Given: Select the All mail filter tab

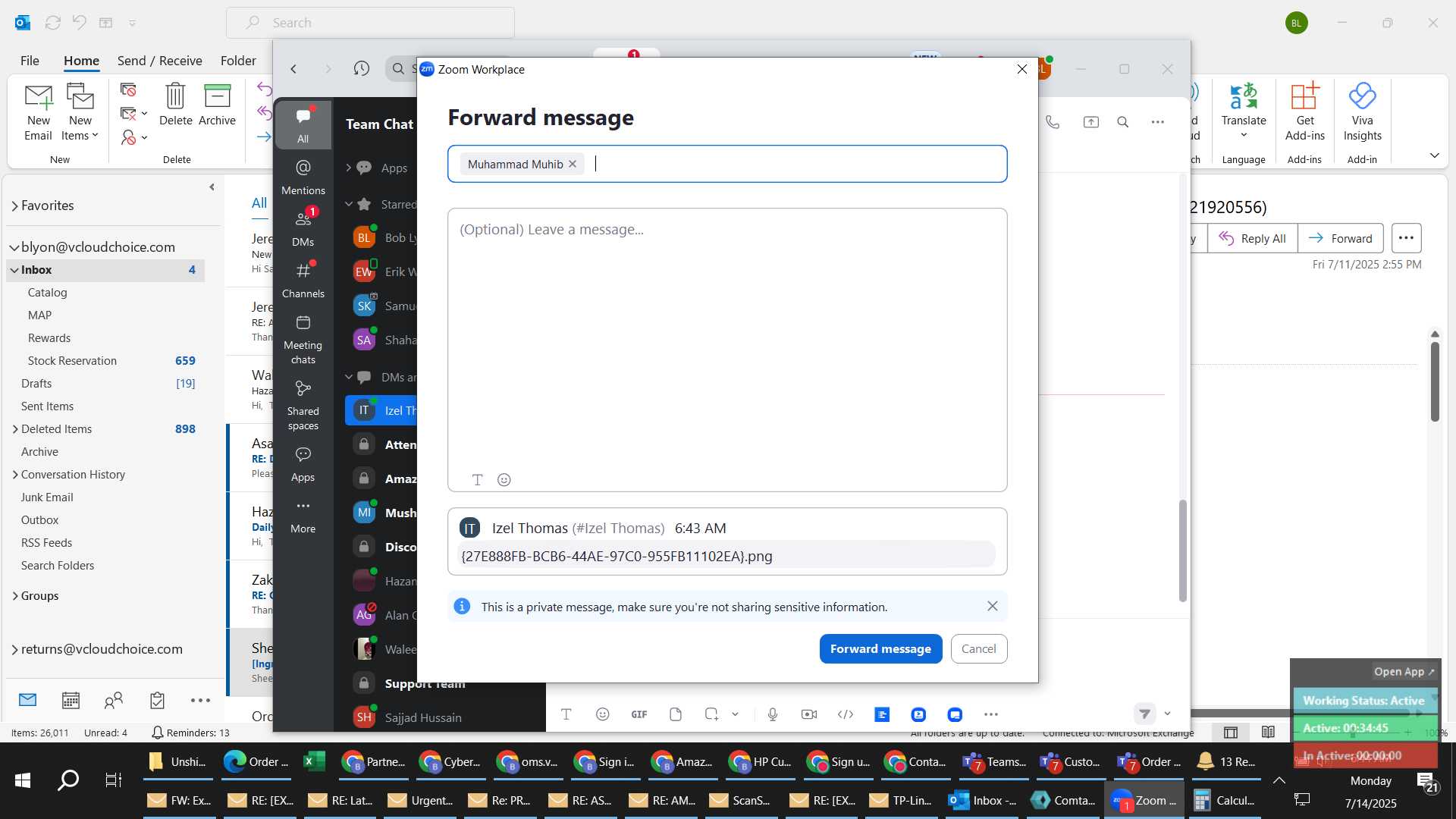Looking at the screenshot, I should 259,203.
